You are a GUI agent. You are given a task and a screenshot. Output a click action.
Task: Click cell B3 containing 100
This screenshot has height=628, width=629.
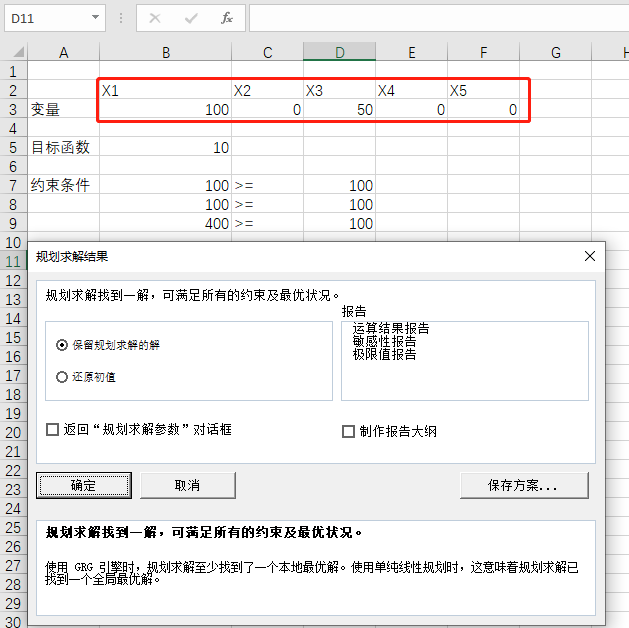pyautogui.click(x=165, y=110)
